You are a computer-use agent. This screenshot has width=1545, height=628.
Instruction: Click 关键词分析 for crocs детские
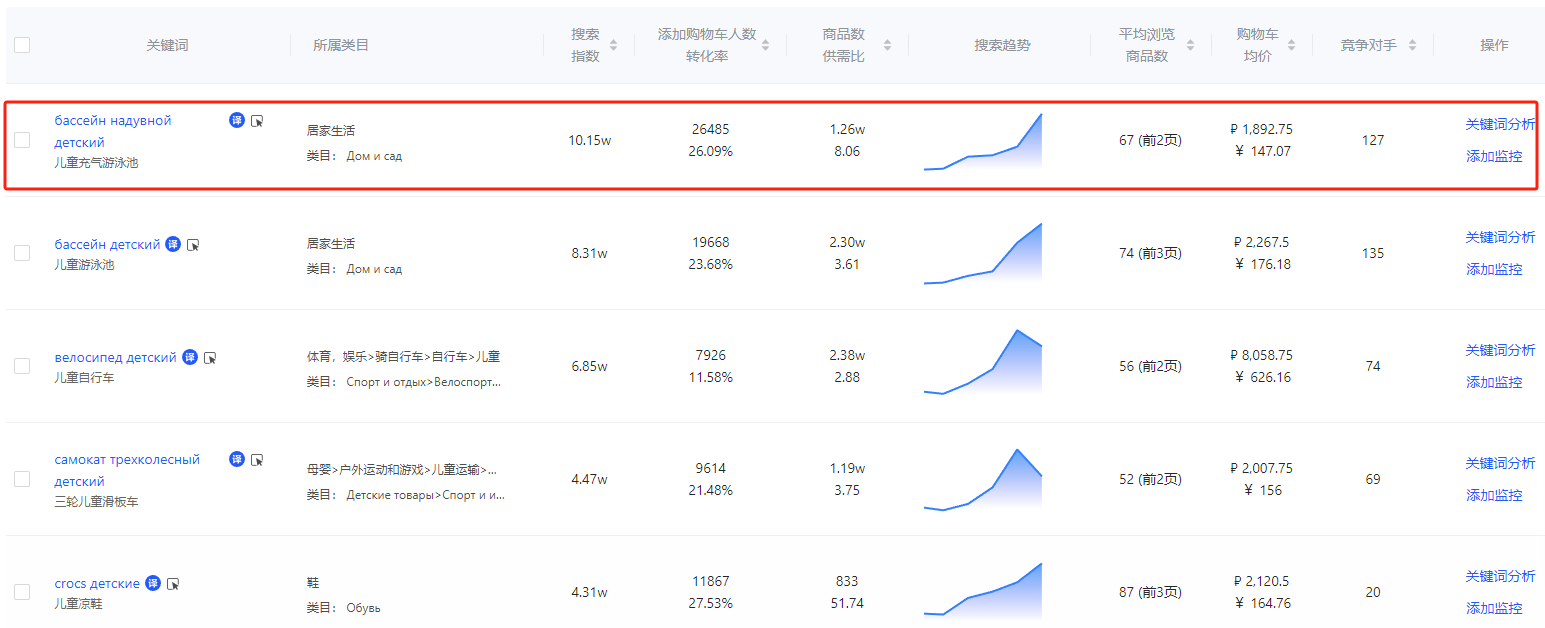(x=1500, y=576)
